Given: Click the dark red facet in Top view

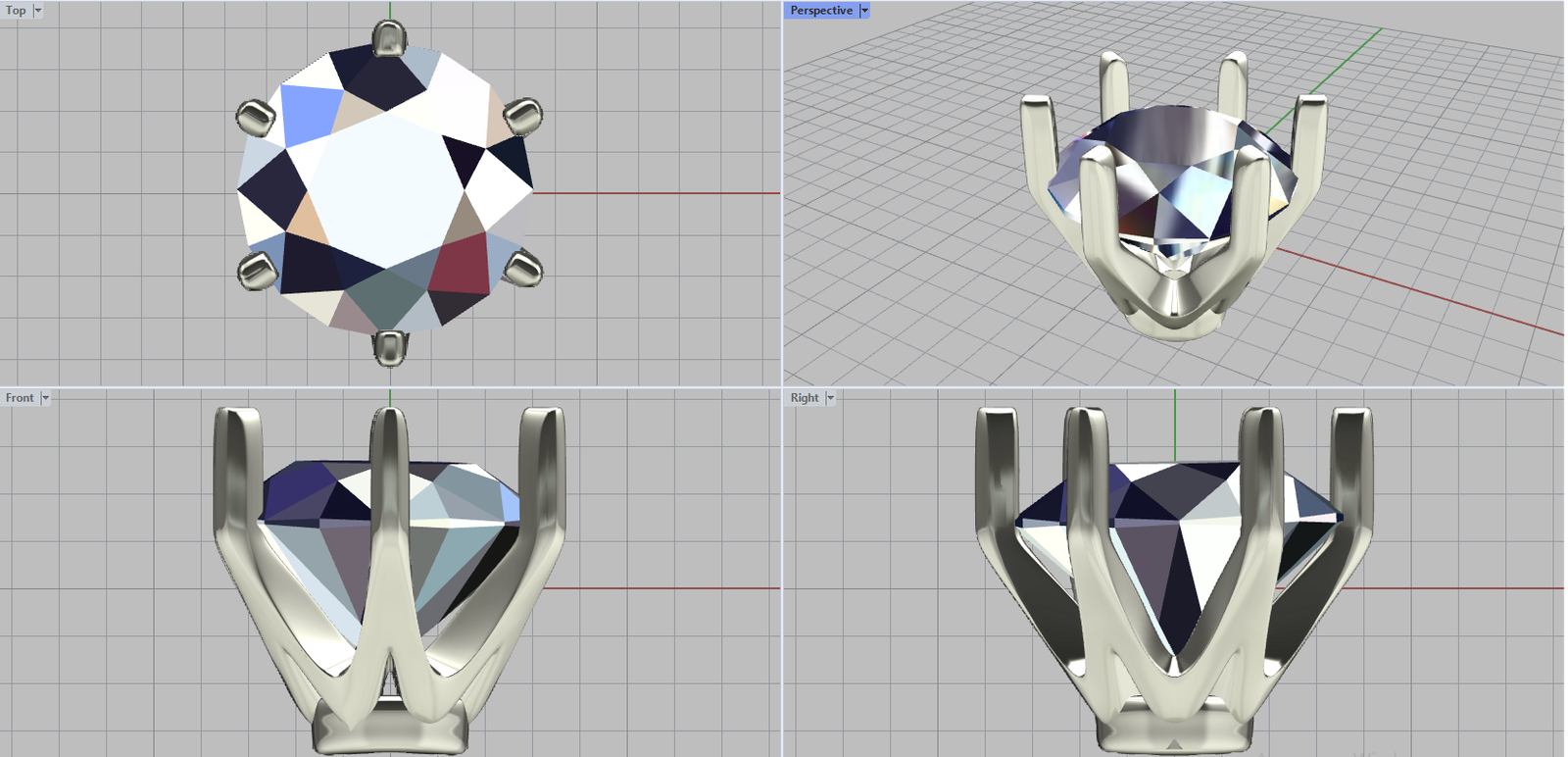Looking at the screenshot, I should point(461,265).
